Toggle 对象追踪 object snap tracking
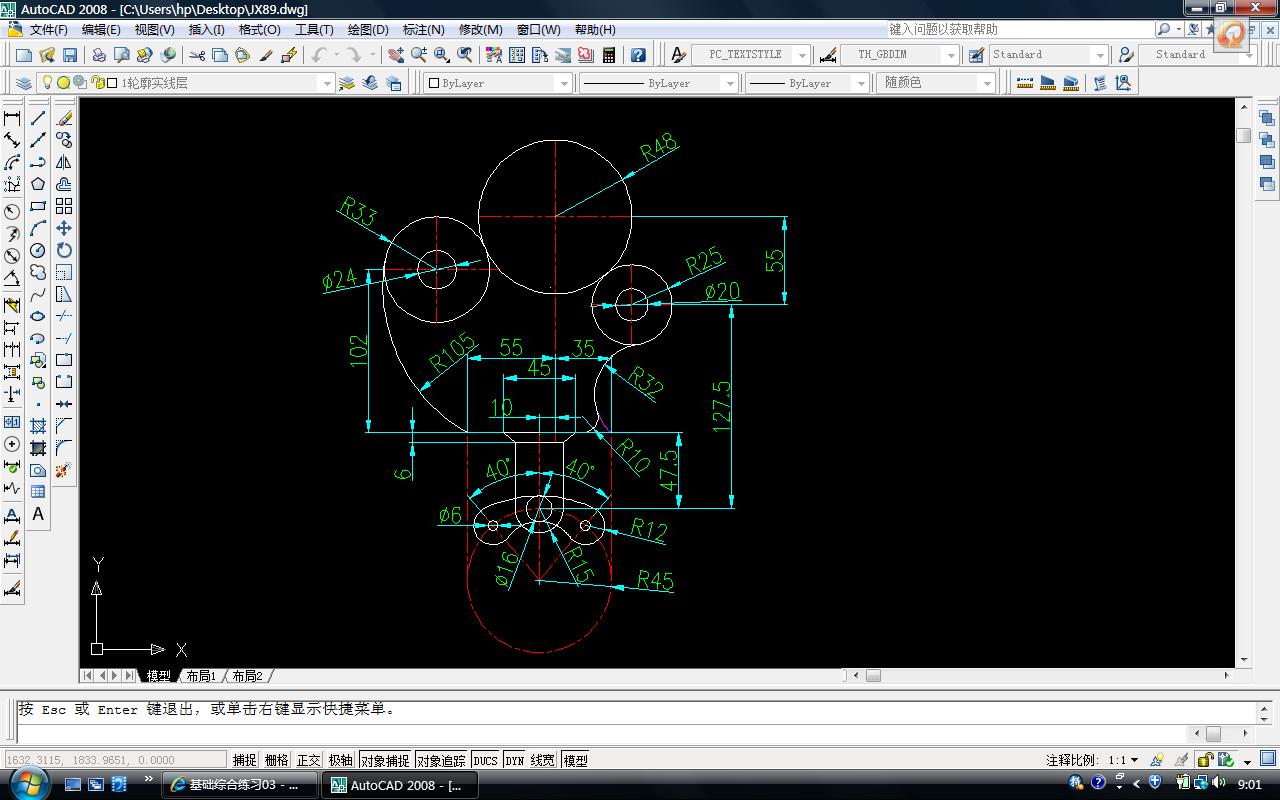Screen dimensions: 1280x800 (x=441, y=760)
